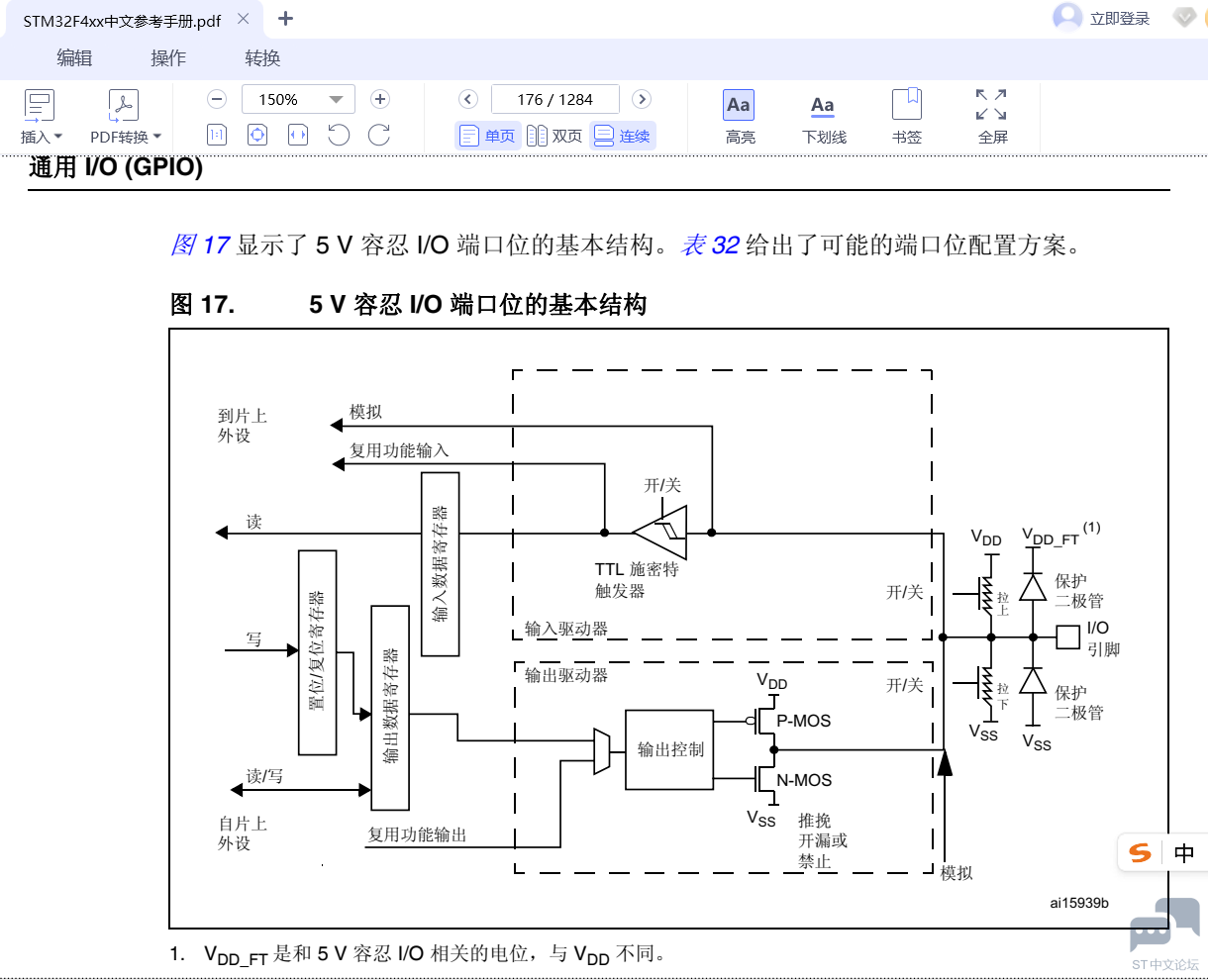Toggle the 中 Chinese input mode

click(x=1184, y=853)
